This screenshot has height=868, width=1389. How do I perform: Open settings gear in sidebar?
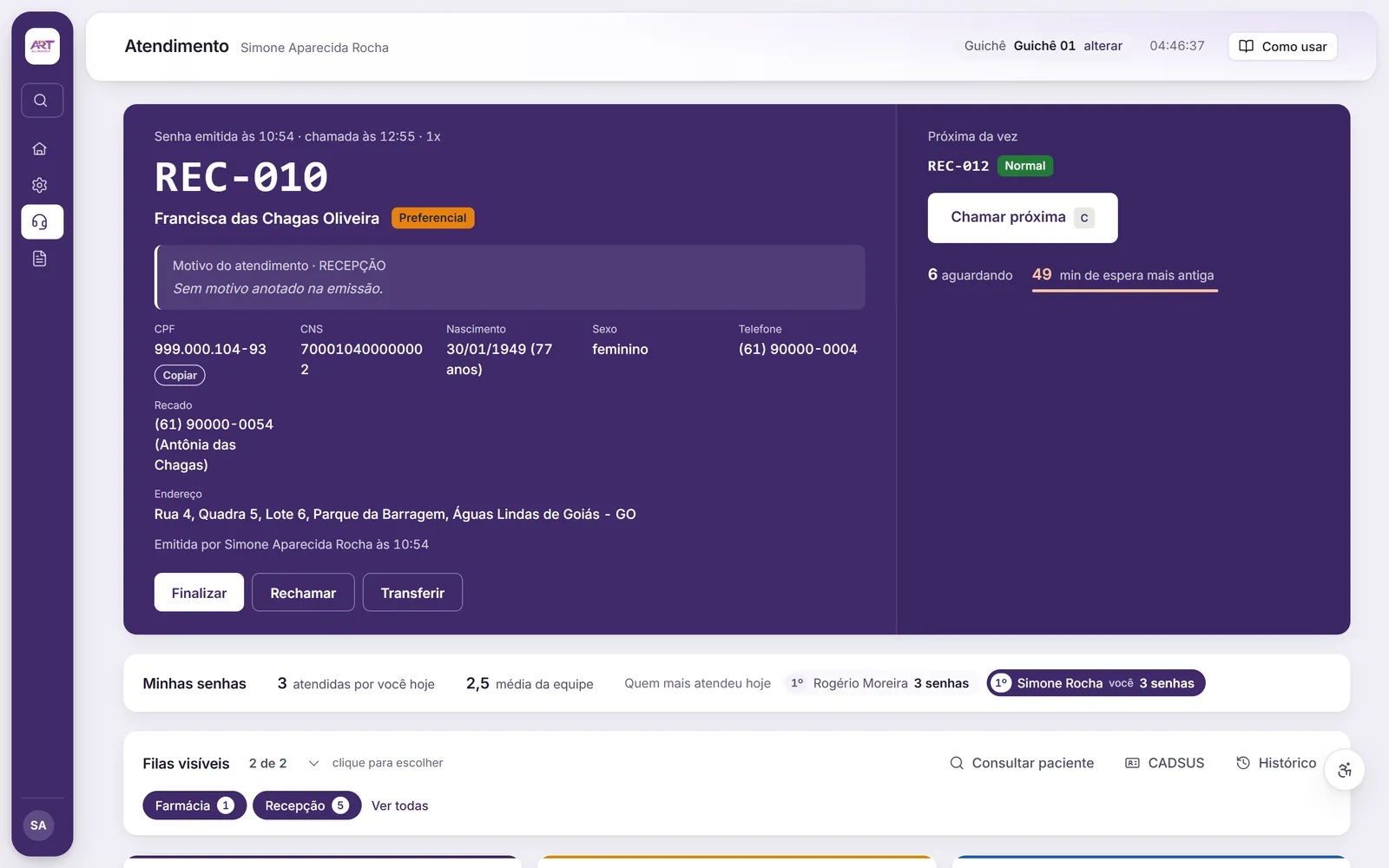40,185
